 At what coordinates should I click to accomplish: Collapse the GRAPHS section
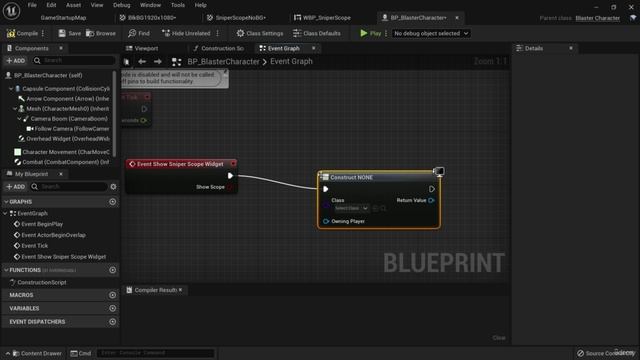6,202
